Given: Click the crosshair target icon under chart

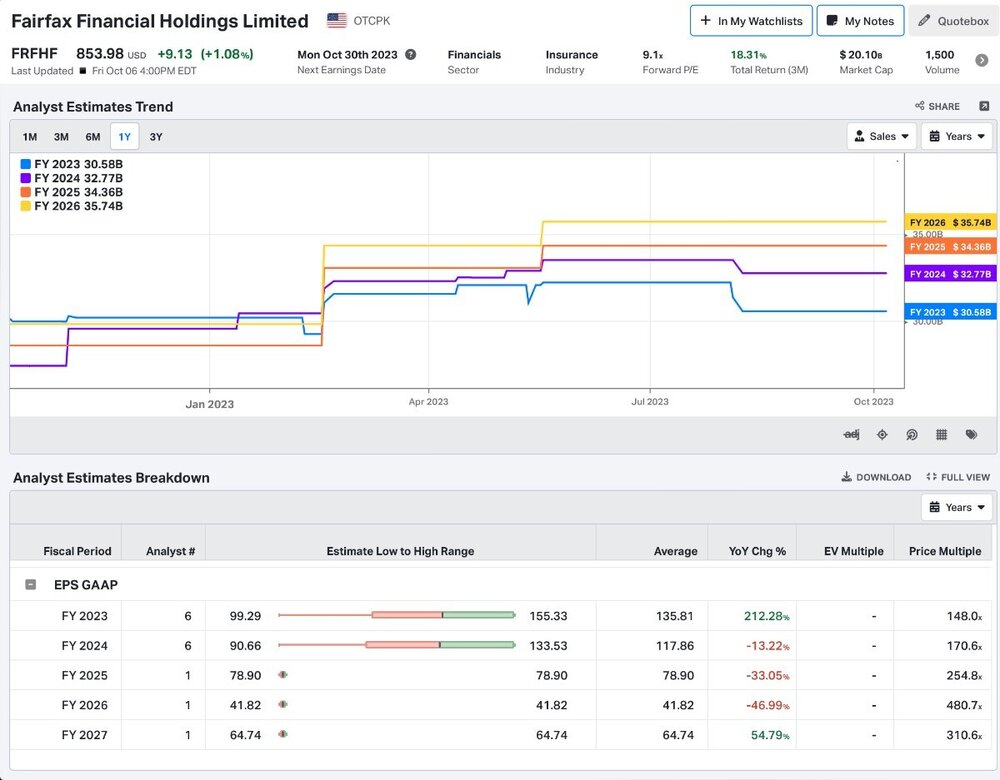Looking at the screenshot, I should [x=882, y=434].
